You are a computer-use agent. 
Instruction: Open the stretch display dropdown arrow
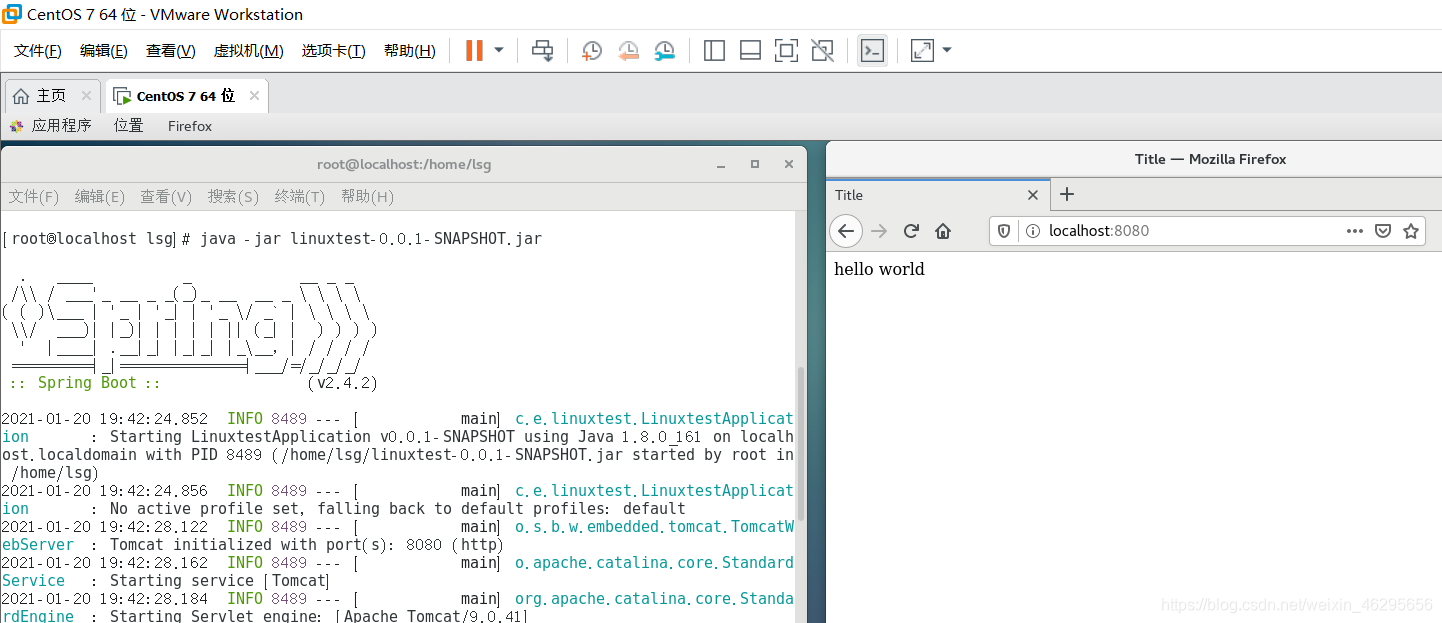tap(947, 50)
